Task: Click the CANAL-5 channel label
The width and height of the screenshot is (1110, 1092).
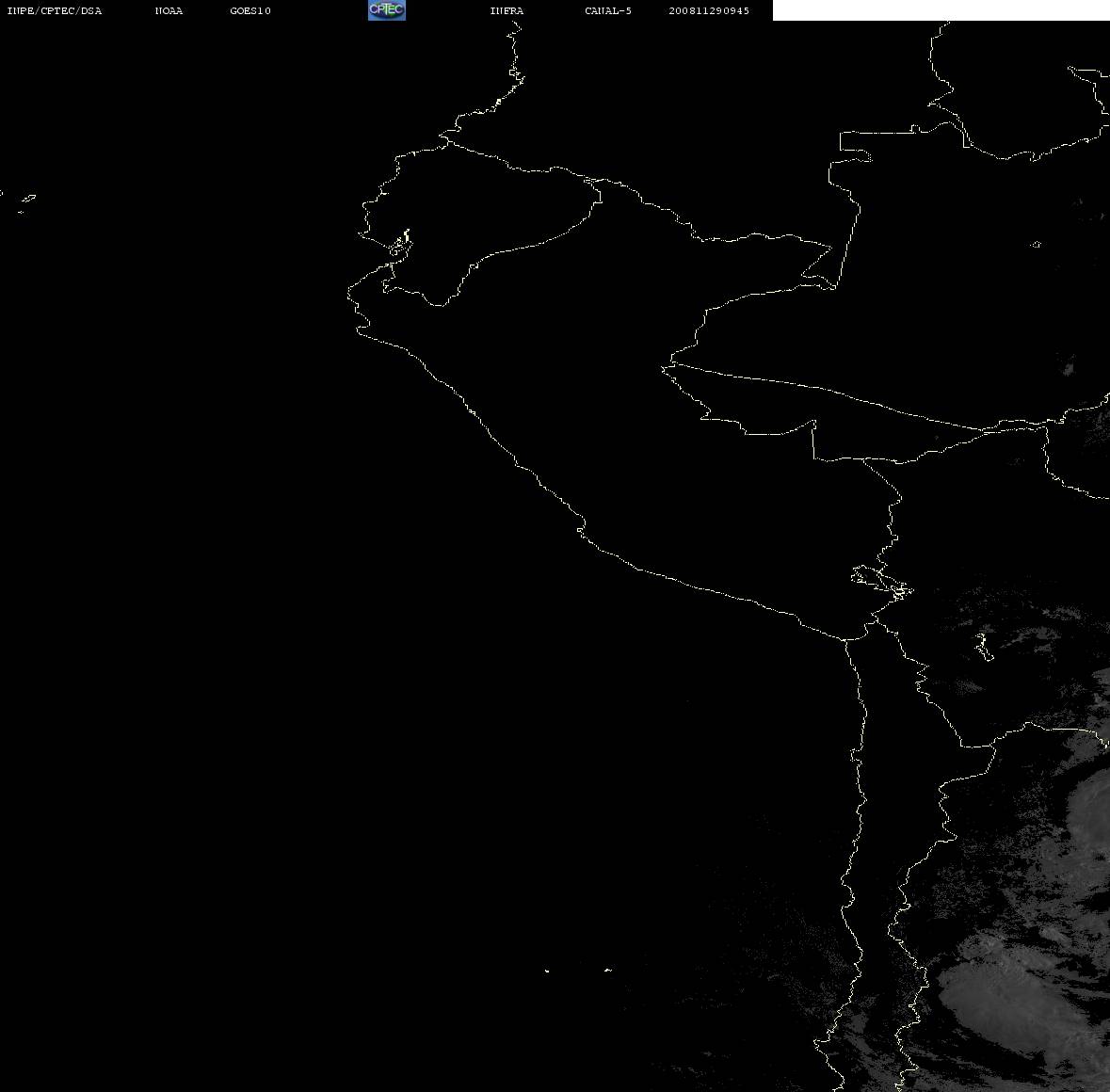Action: (608, 10)
